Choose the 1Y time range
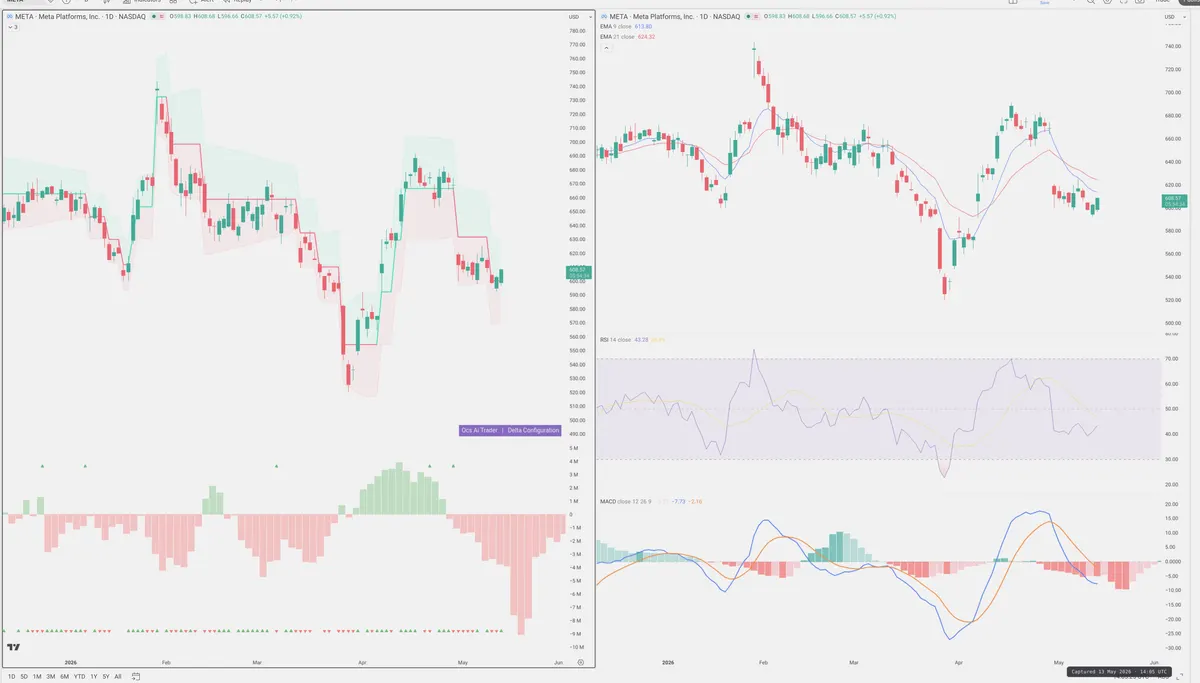Screen dimensions: 1200x683 [x=93, y=676]
